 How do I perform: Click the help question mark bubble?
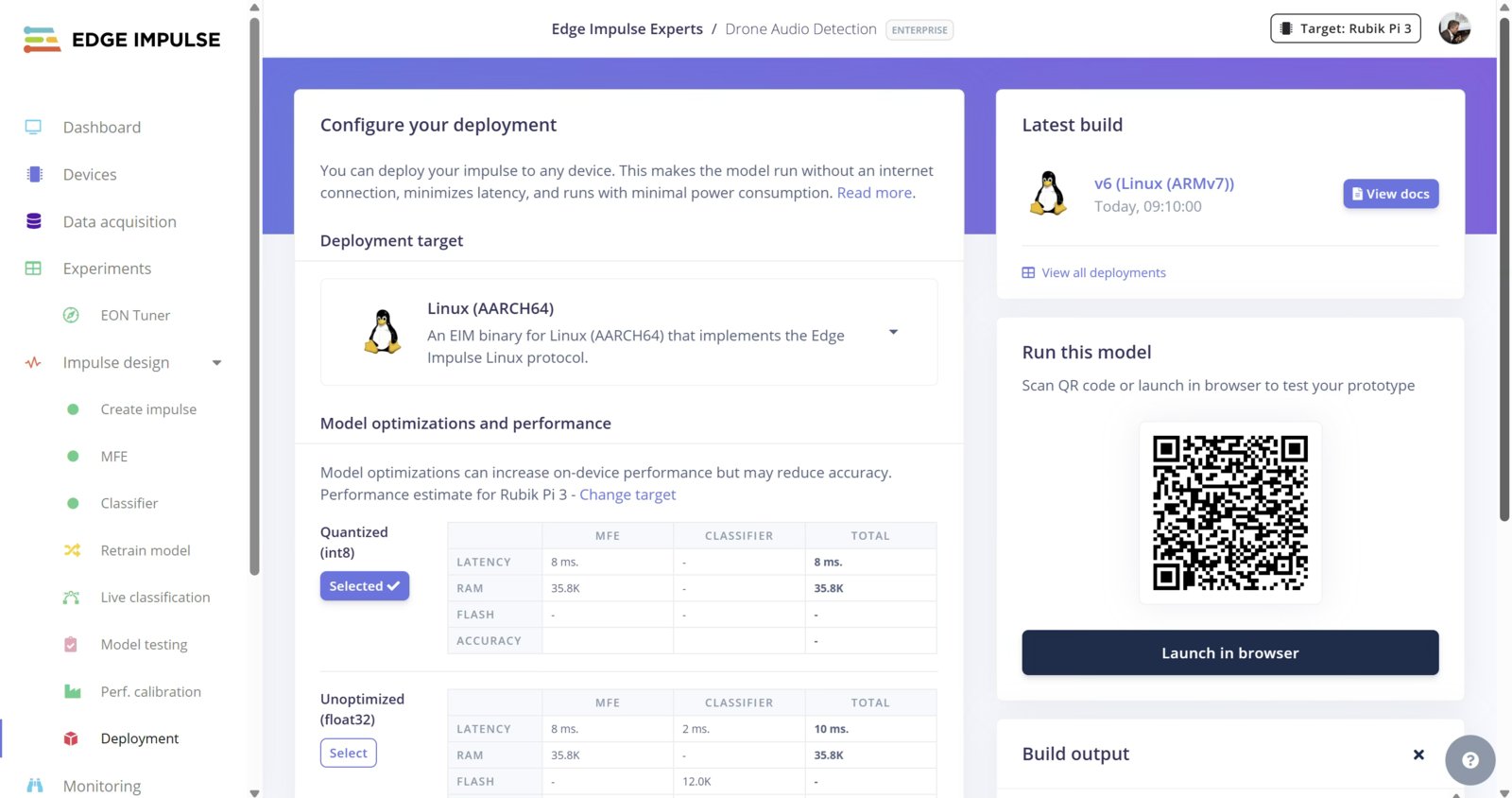[x=1469, y=760]
